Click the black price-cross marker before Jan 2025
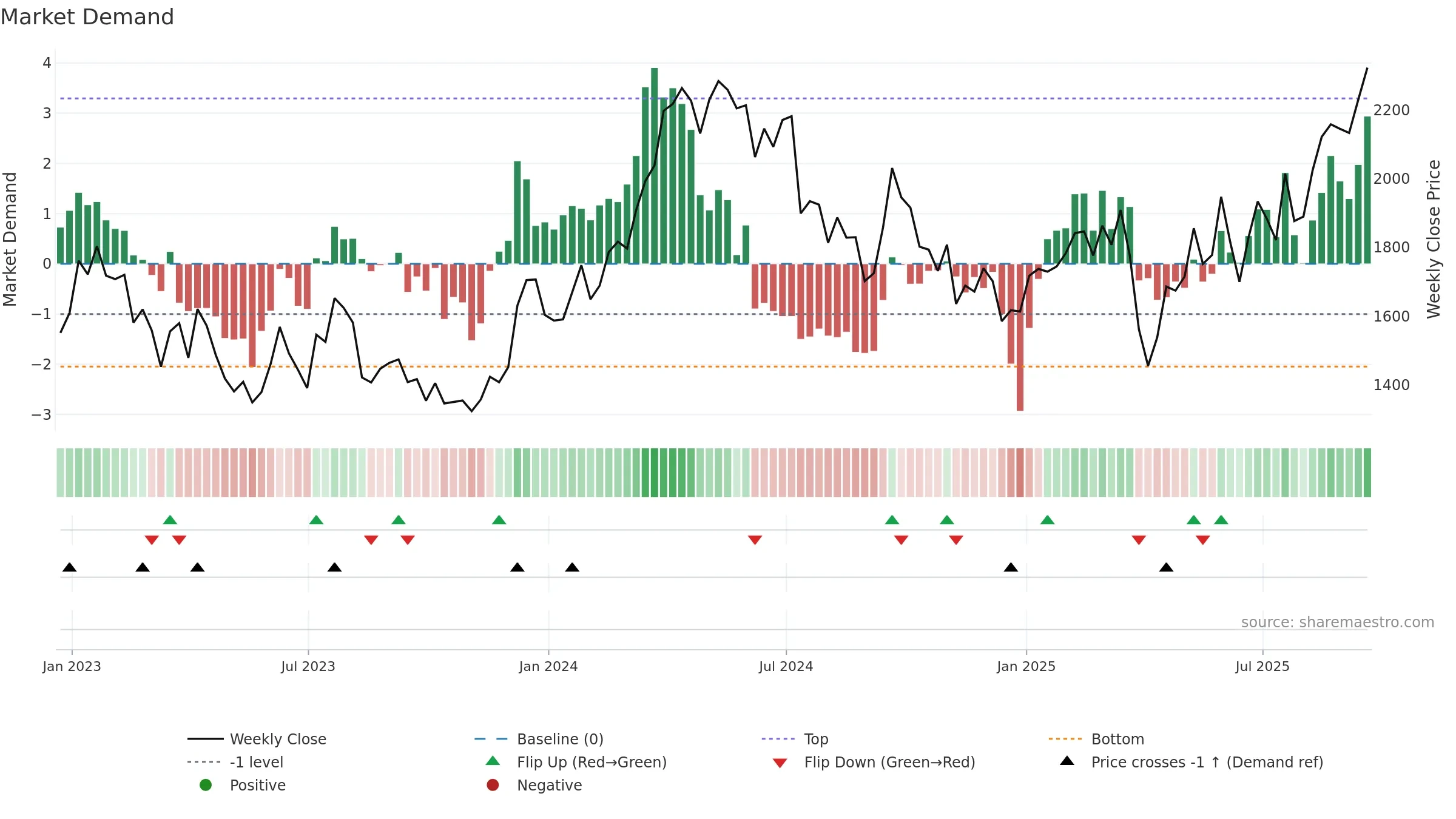1456x819 pixels. point(1011,567)
